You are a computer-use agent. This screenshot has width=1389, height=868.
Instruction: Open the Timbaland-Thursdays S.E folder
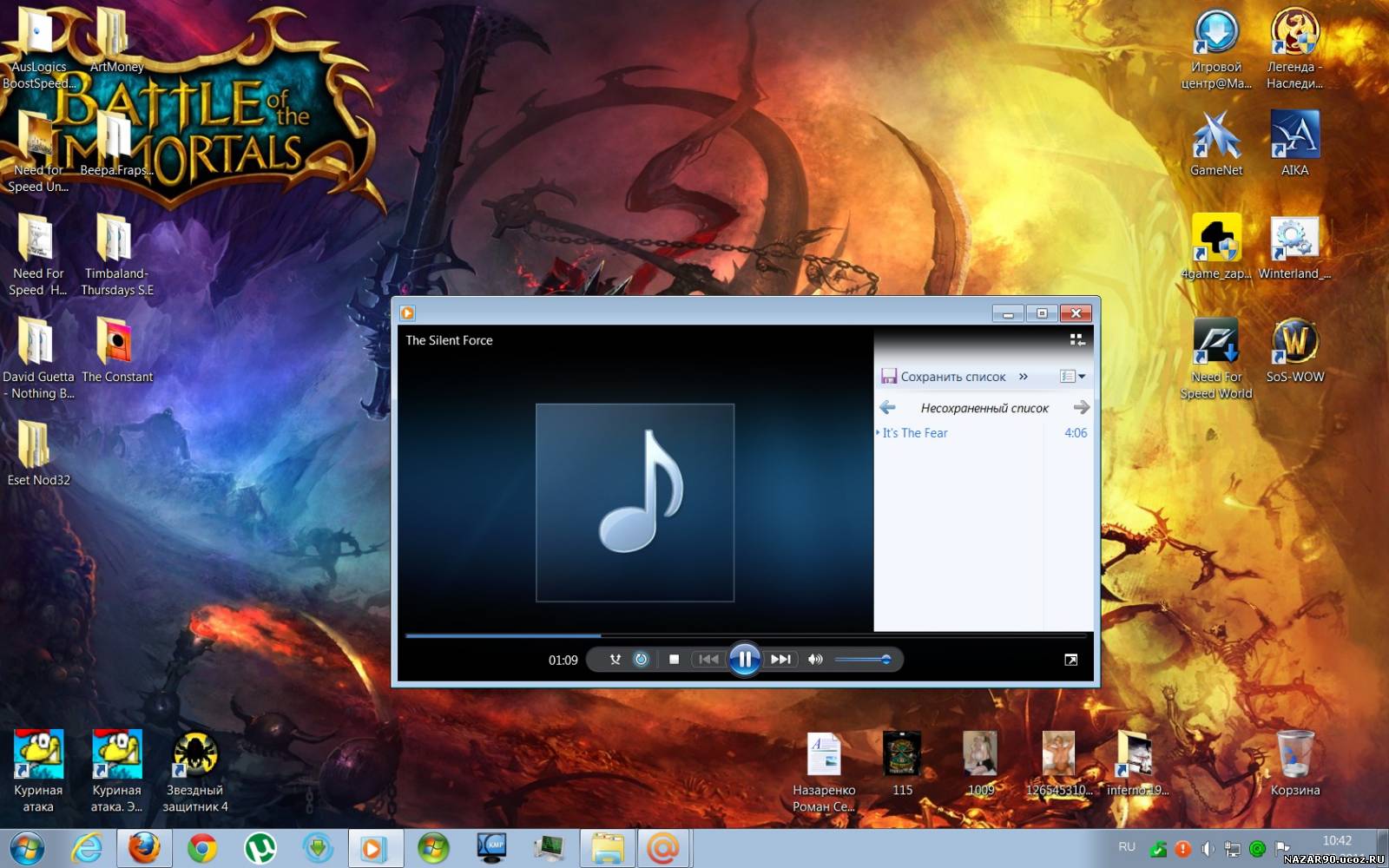click(116, 256)
